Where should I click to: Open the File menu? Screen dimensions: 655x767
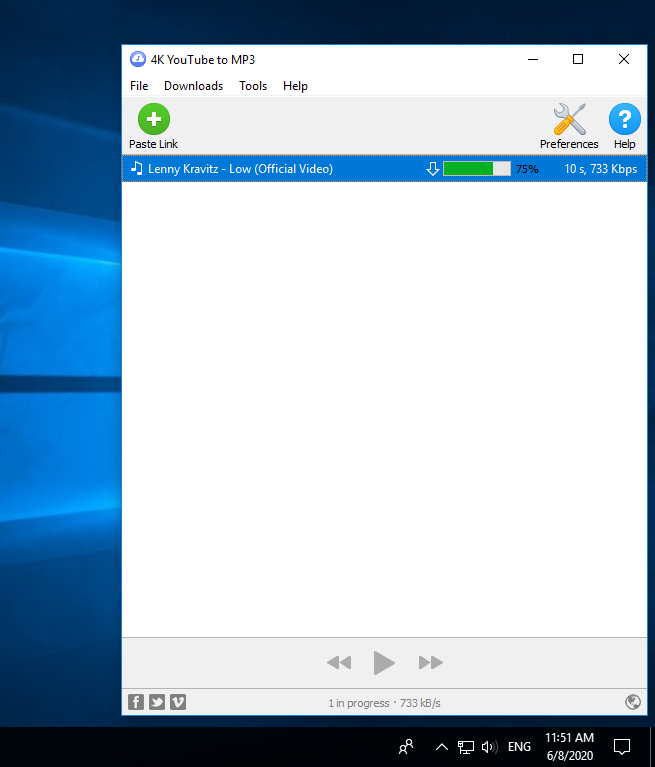(x=139, y=86)
